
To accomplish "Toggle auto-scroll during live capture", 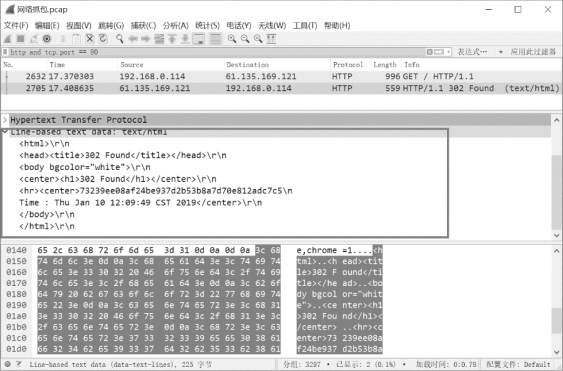I will (x=199, y=39).
